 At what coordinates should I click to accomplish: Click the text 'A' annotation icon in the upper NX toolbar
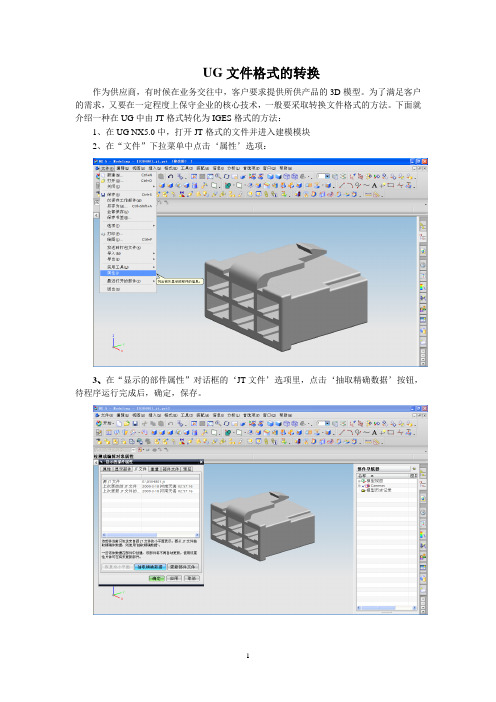pos(374,185)
